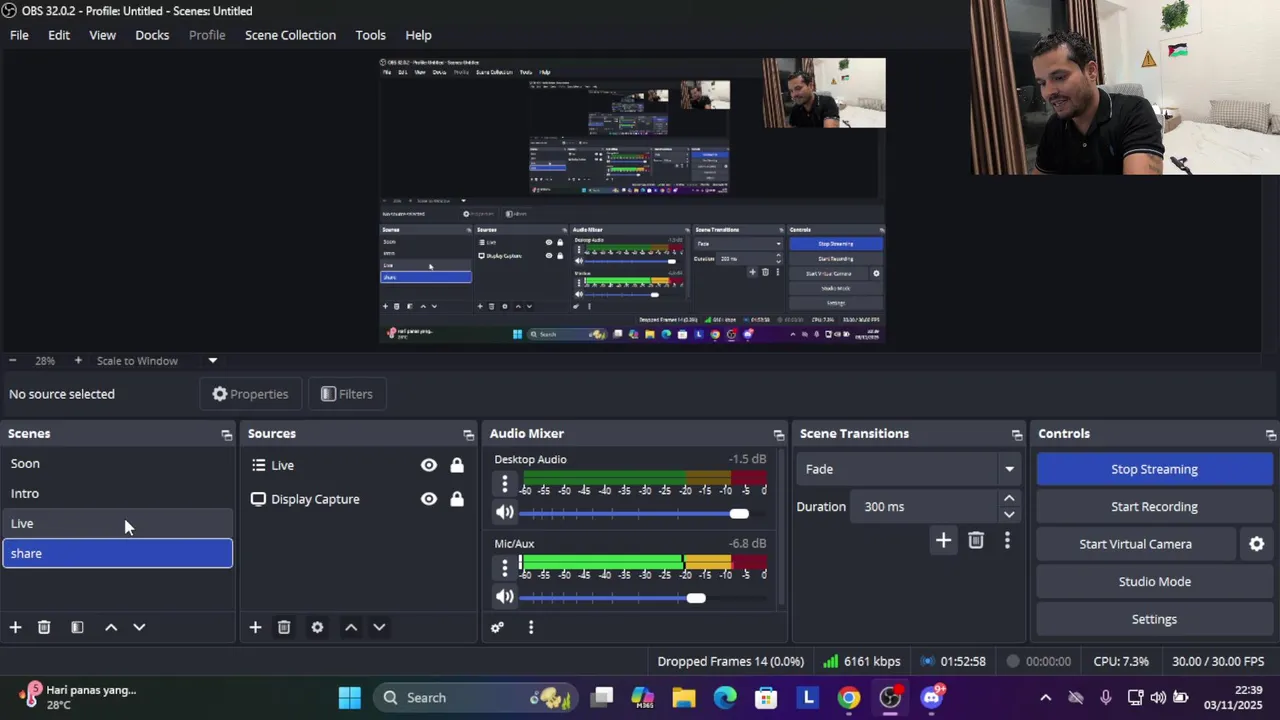
Task: Increase transition duration stepper up
Action: click(1009, 498)
